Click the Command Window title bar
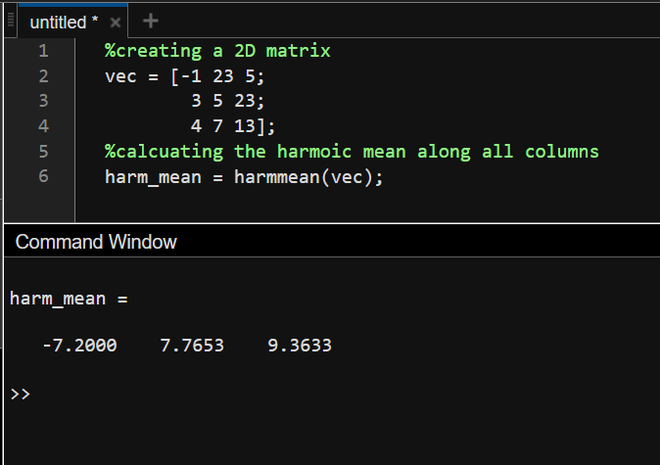 pyautogui.click(x=96, y=241)
